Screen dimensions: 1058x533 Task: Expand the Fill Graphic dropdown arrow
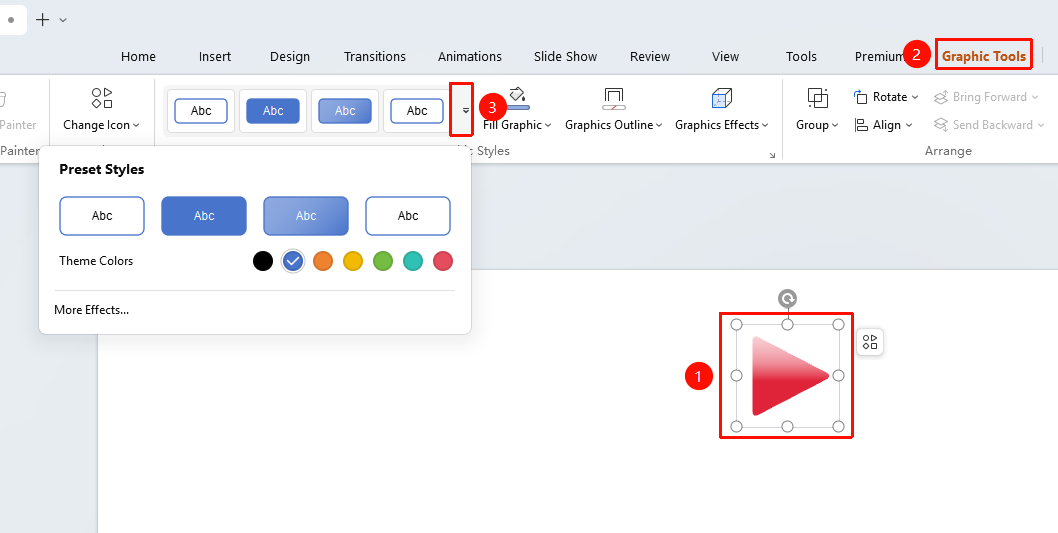[548, 125]
